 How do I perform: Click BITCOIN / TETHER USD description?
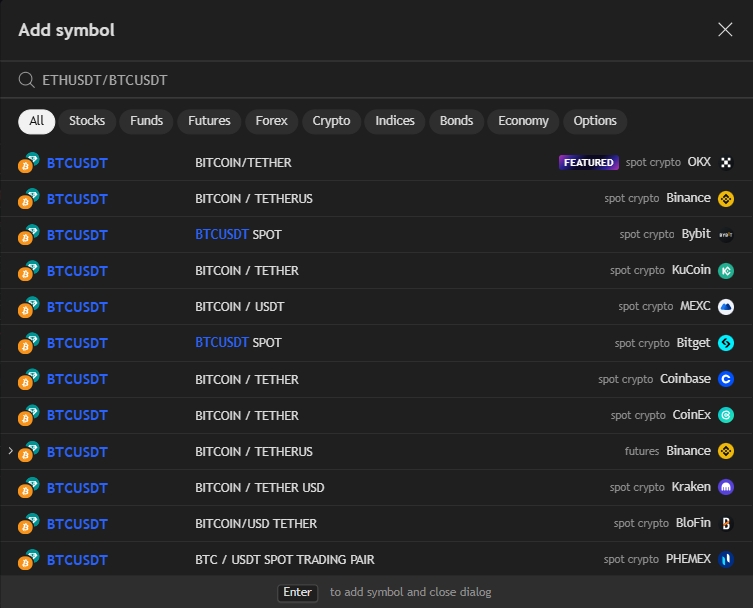(260, 487)
